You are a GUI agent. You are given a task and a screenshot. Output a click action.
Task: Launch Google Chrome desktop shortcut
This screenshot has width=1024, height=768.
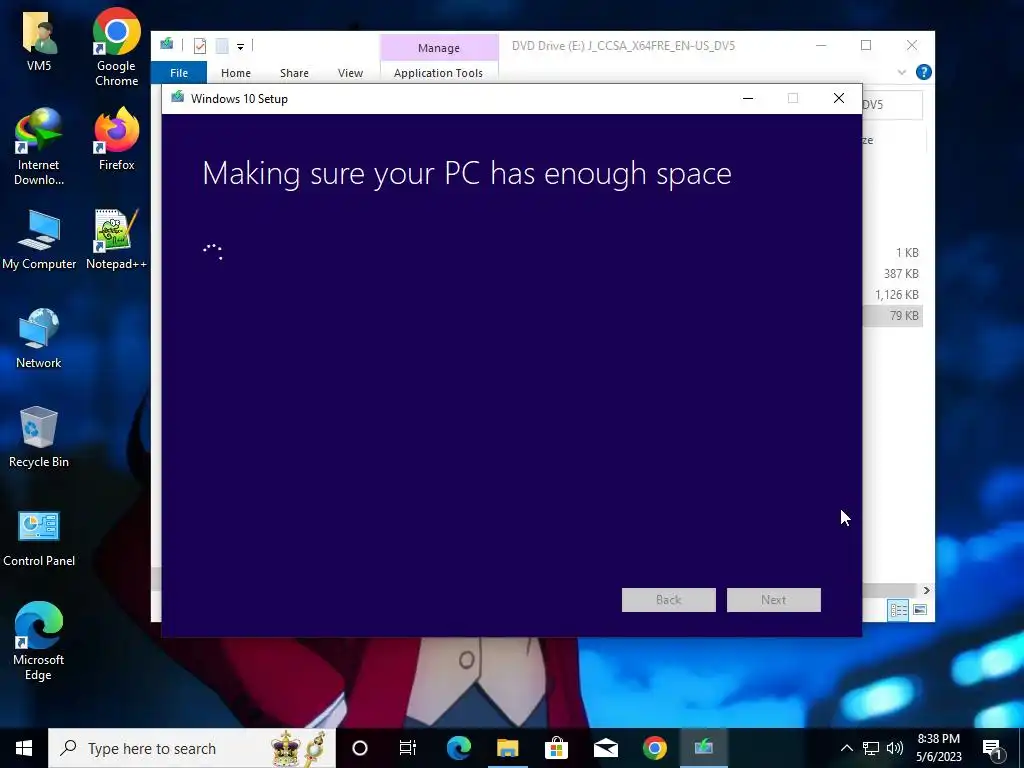(116, 46)
